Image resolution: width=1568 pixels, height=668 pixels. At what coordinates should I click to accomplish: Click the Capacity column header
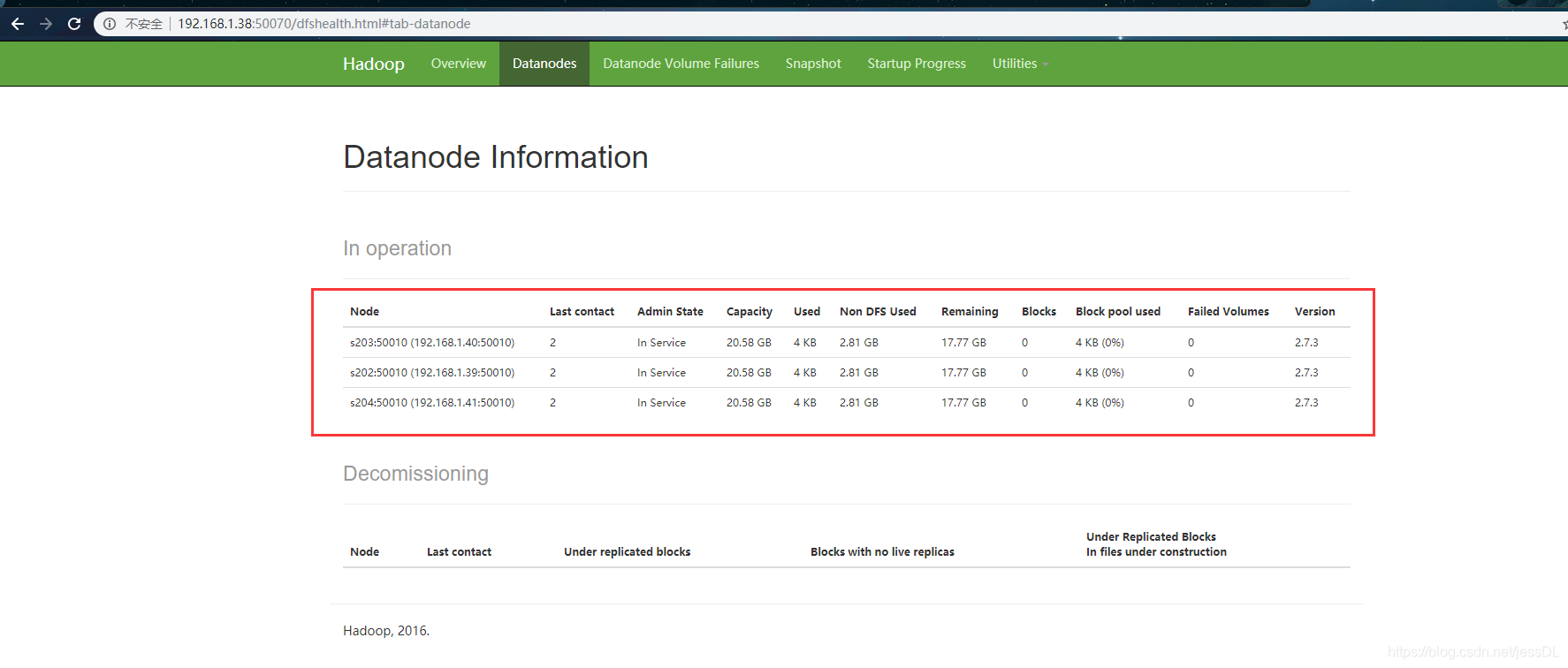point(750,312)
